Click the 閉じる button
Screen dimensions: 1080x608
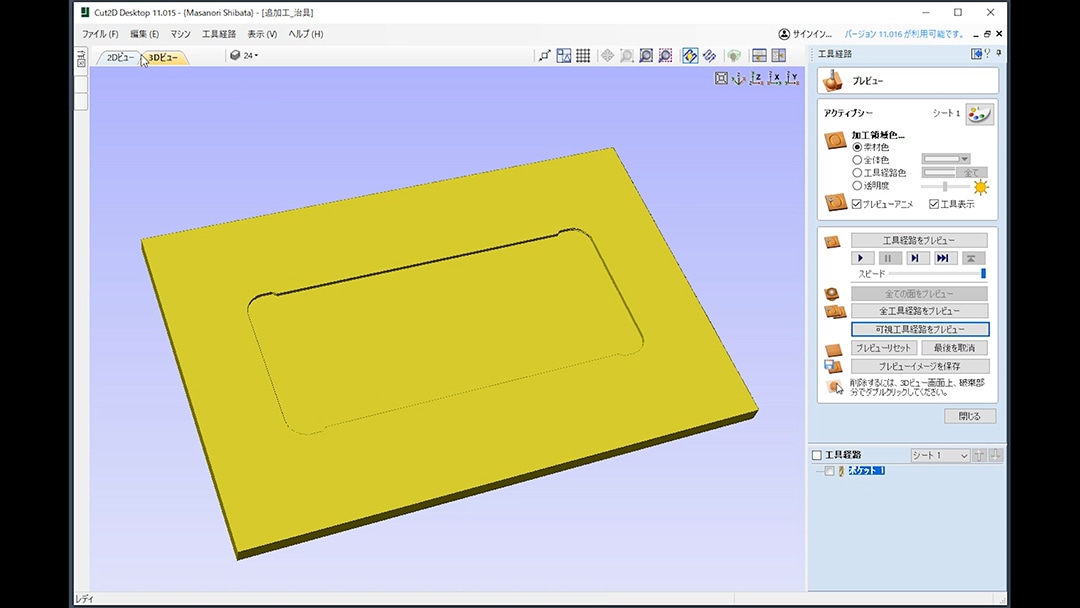tap(969, 416)
